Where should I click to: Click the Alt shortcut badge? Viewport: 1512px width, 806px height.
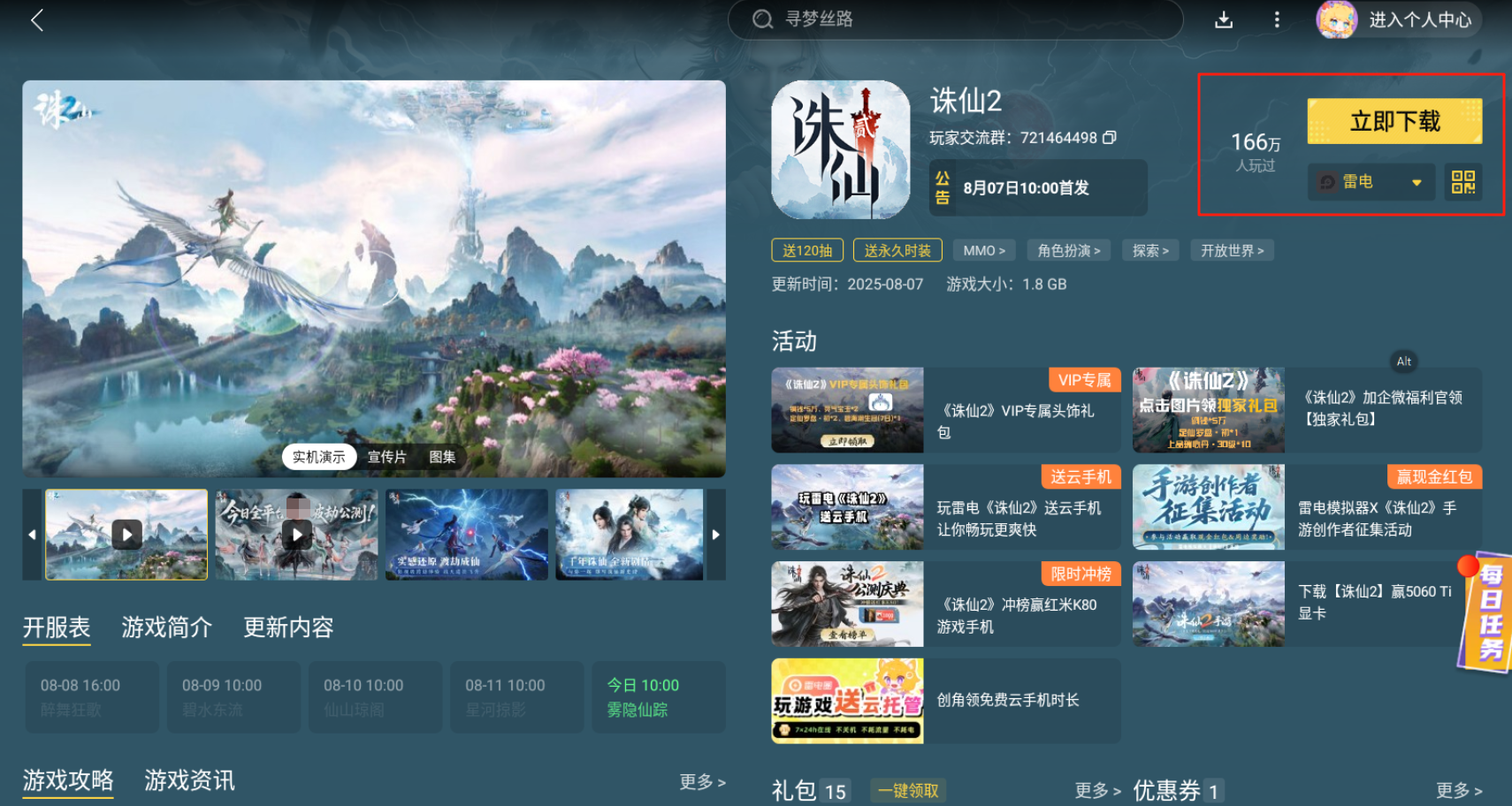coord(1403,361)
